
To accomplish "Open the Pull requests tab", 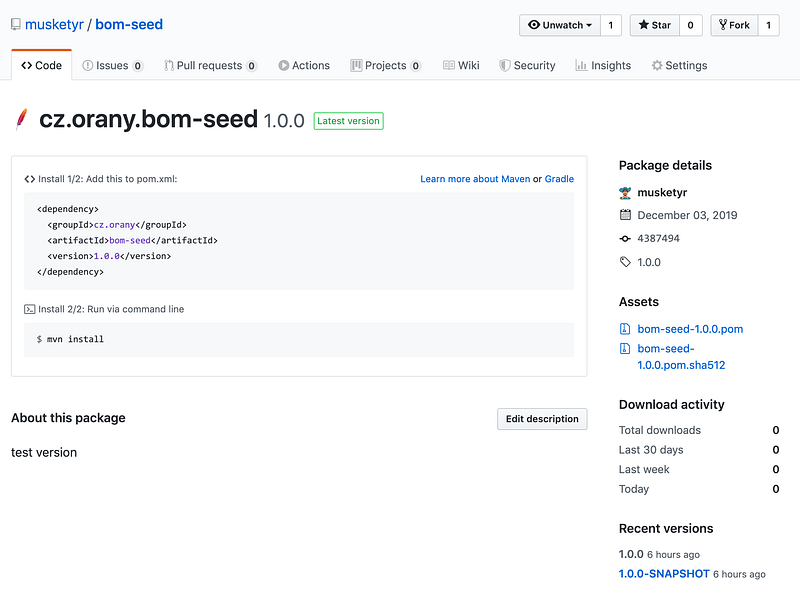I will pyautogui.click(x=210, y=65).
